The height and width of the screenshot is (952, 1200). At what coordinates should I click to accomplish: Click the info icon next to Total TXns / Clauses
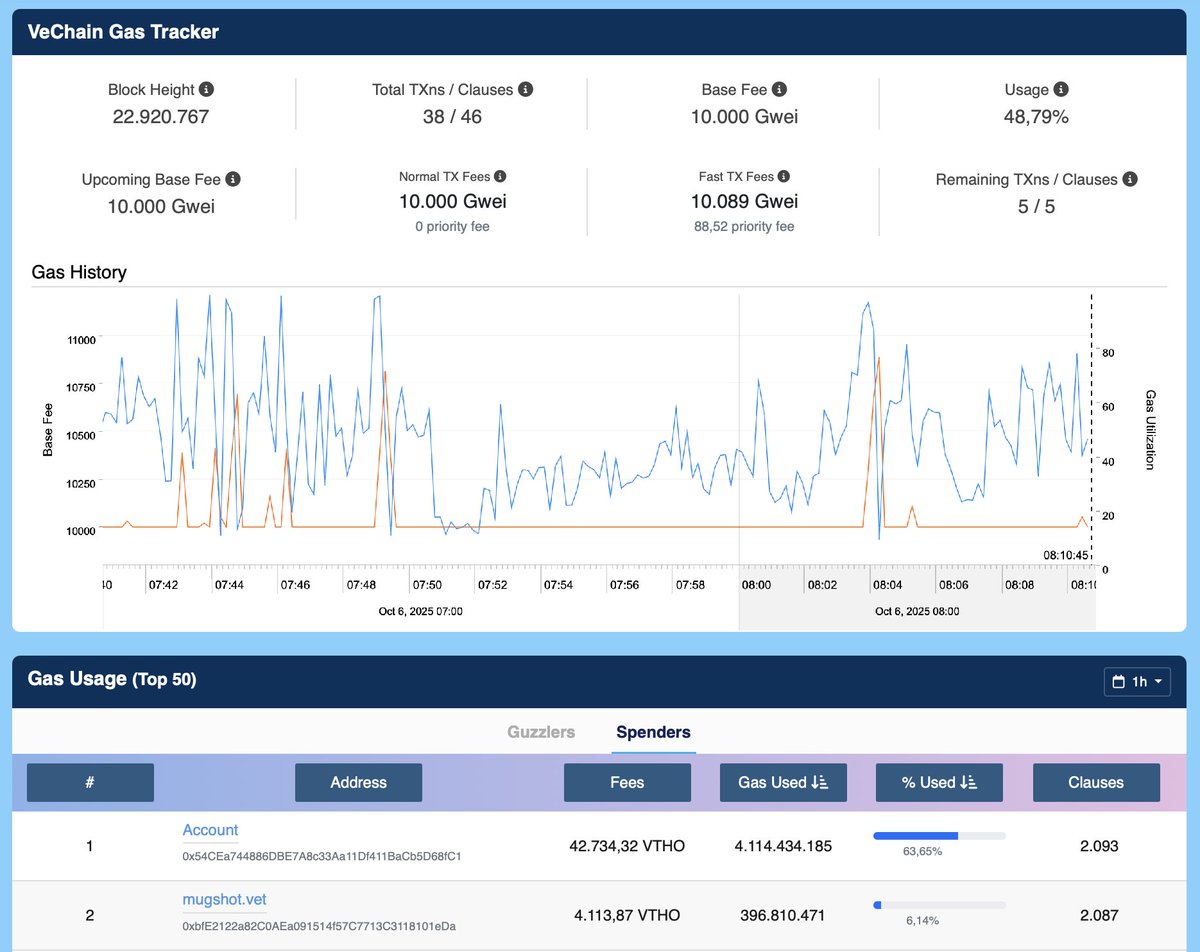(526, 89)
